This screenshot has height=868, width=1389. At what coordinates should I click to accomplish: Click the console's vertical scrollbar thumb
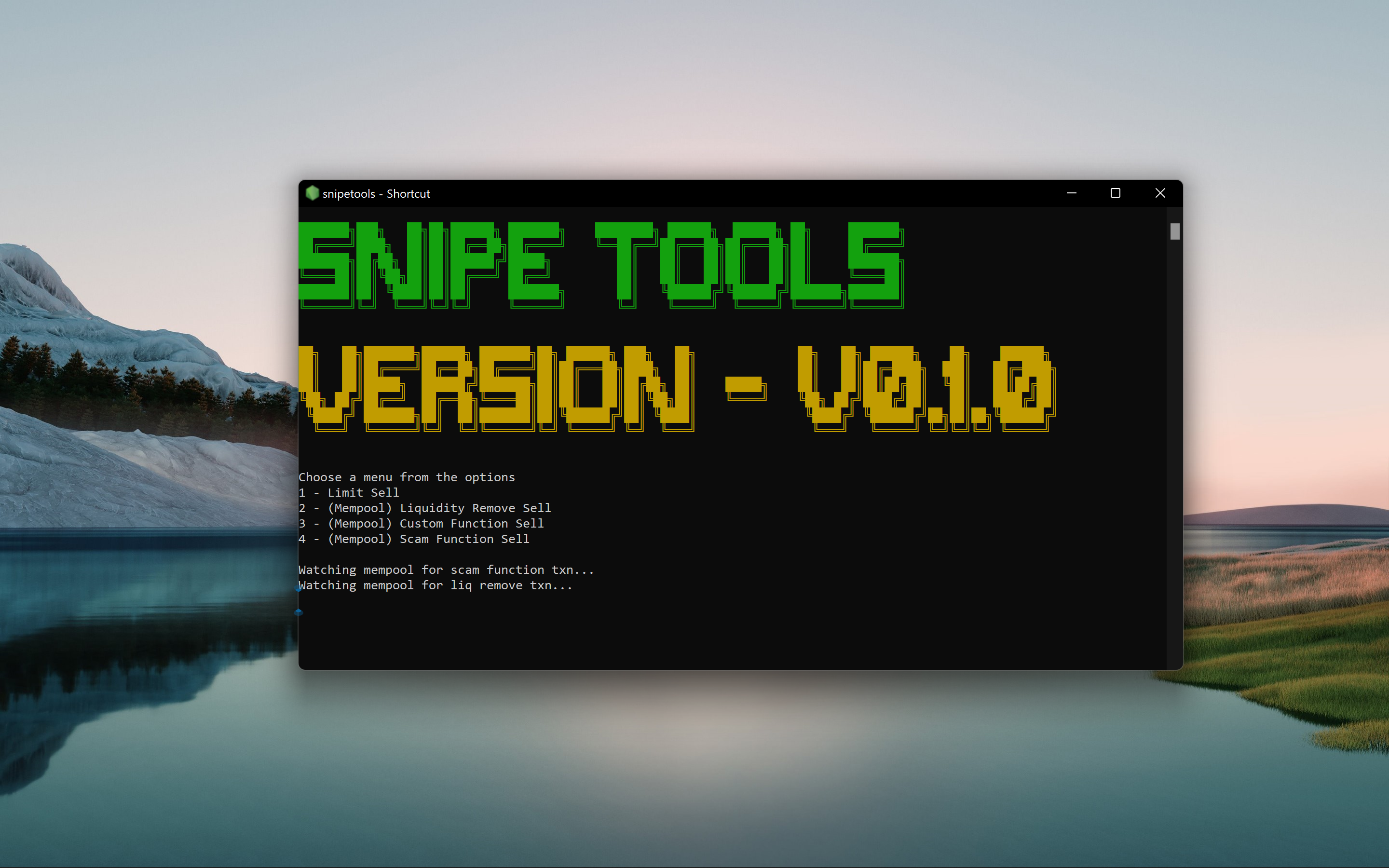click(1174, 231)
